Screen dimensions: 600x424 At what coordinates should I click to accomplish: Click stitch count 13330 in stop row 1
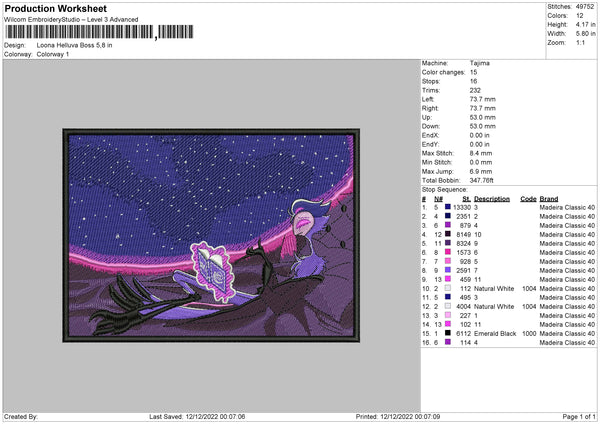462,207
